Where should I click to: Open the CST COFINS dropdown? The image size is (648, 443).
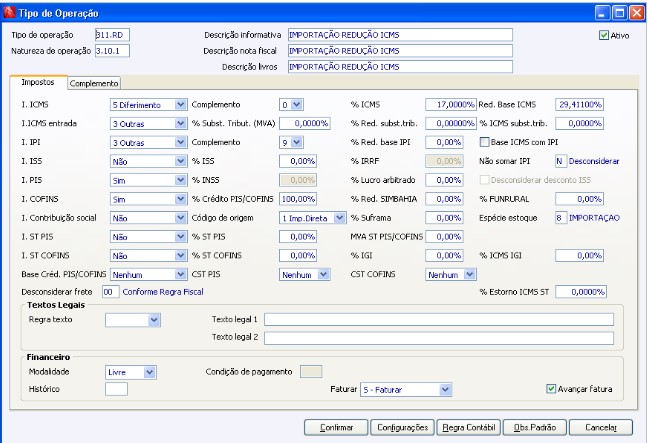point(467,274)
